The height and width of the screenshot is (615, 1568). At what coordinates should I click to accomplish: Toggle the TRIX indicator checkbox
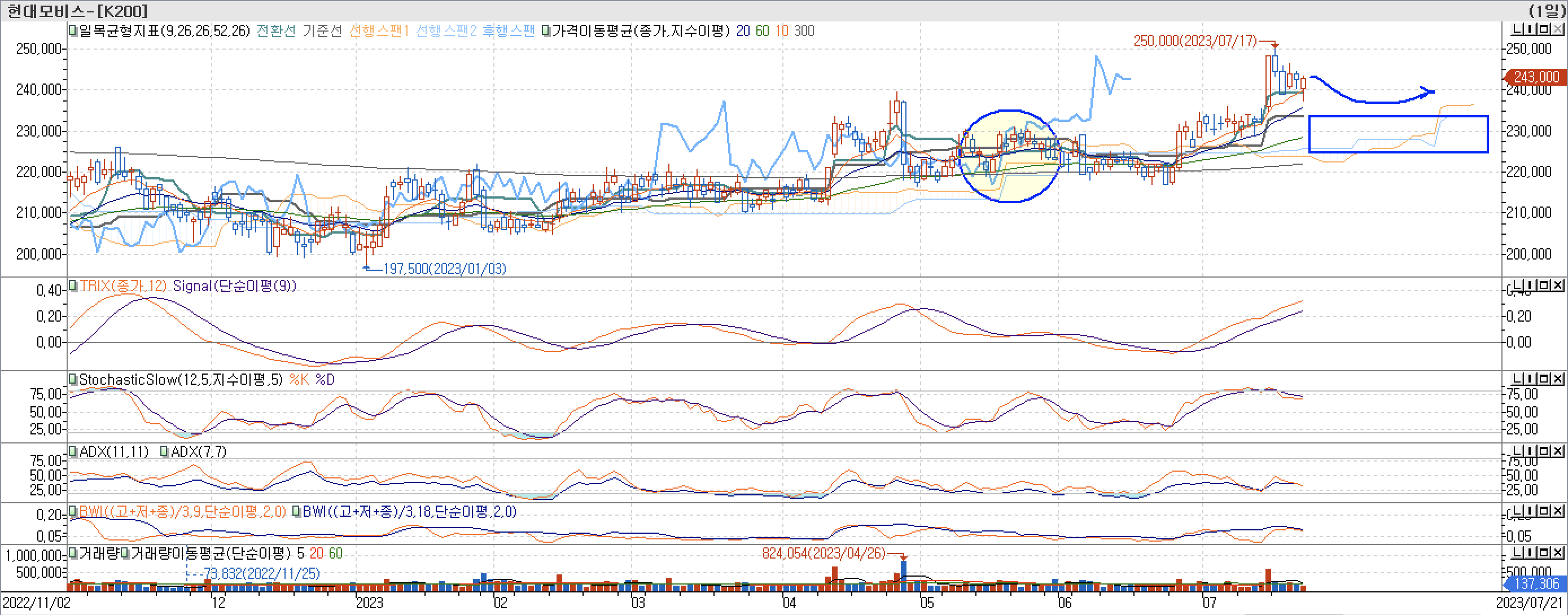pos(73,286)
